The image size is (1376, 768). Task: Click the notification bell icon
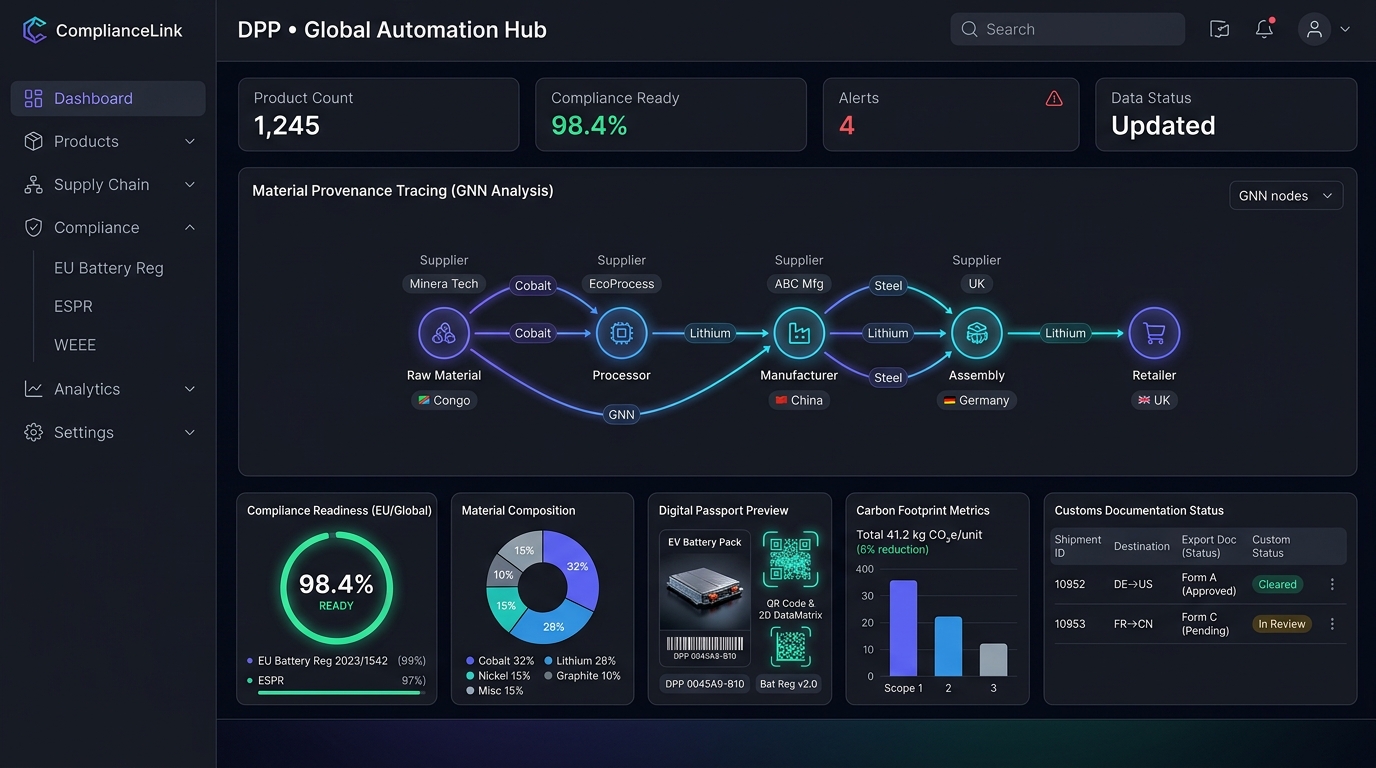(1264, 29)
